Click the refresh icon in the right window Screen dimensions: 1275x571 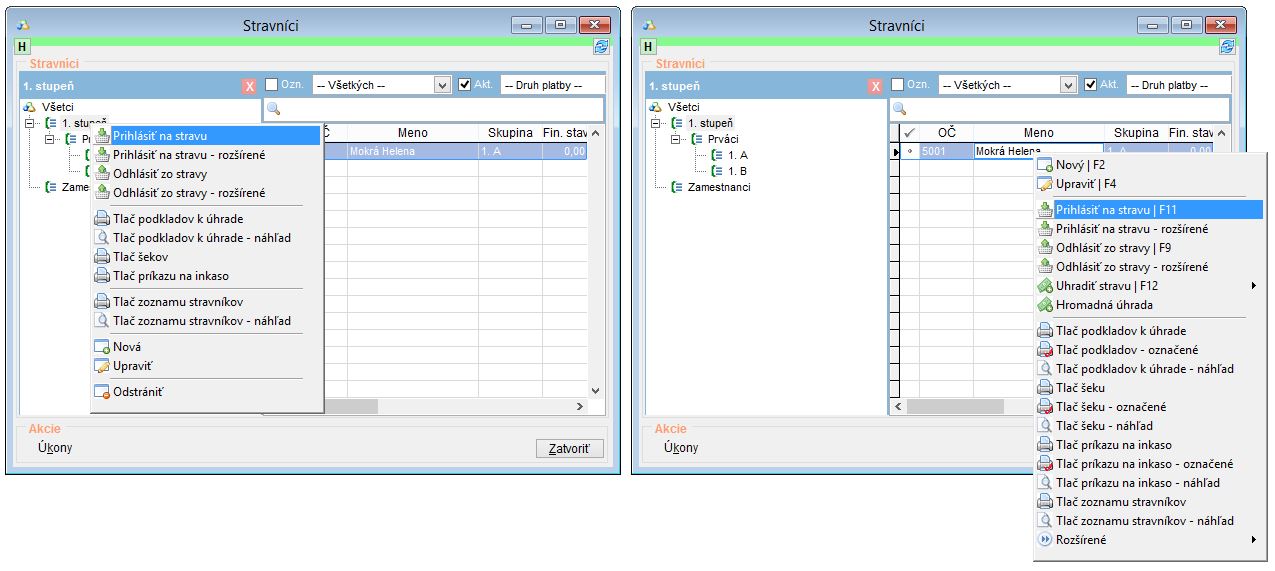coord(1227,47)
